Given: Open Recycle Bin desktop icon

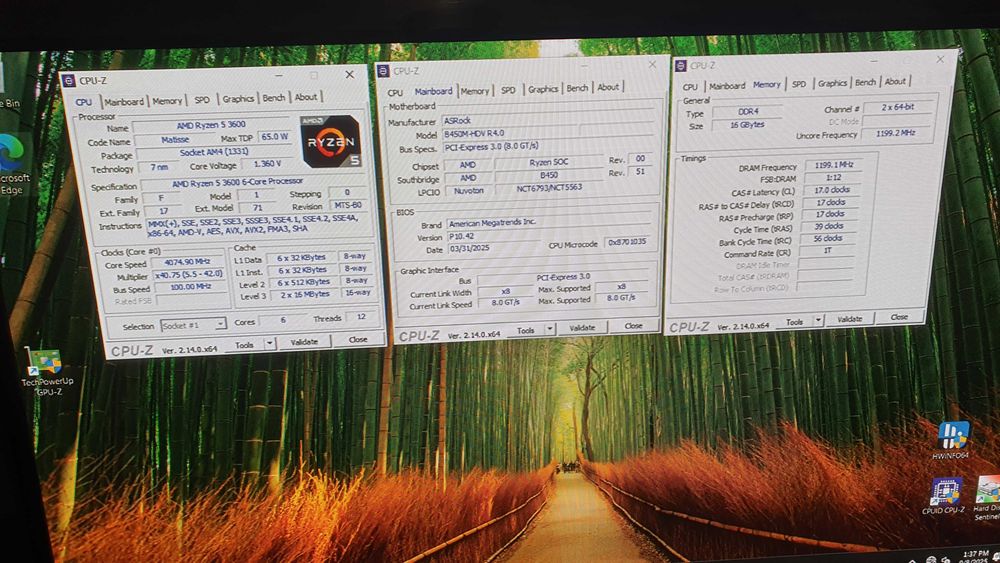Looking at the screenshot, I should (x=9, y=86).
